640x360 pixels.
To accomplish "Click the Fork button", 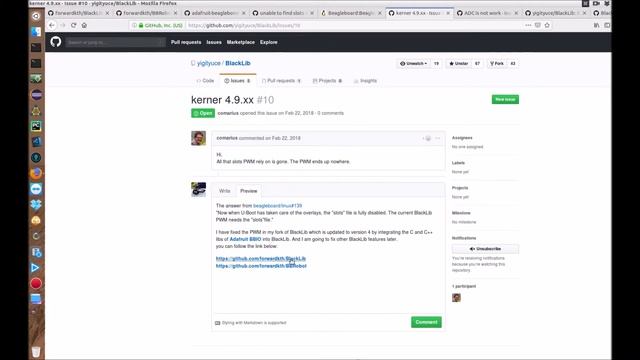I will pos(497,64).
